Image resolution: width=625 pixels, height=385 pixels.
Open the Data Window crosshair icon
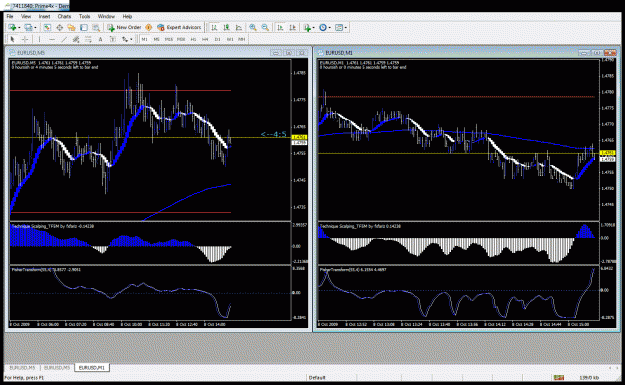click(59, 28)
